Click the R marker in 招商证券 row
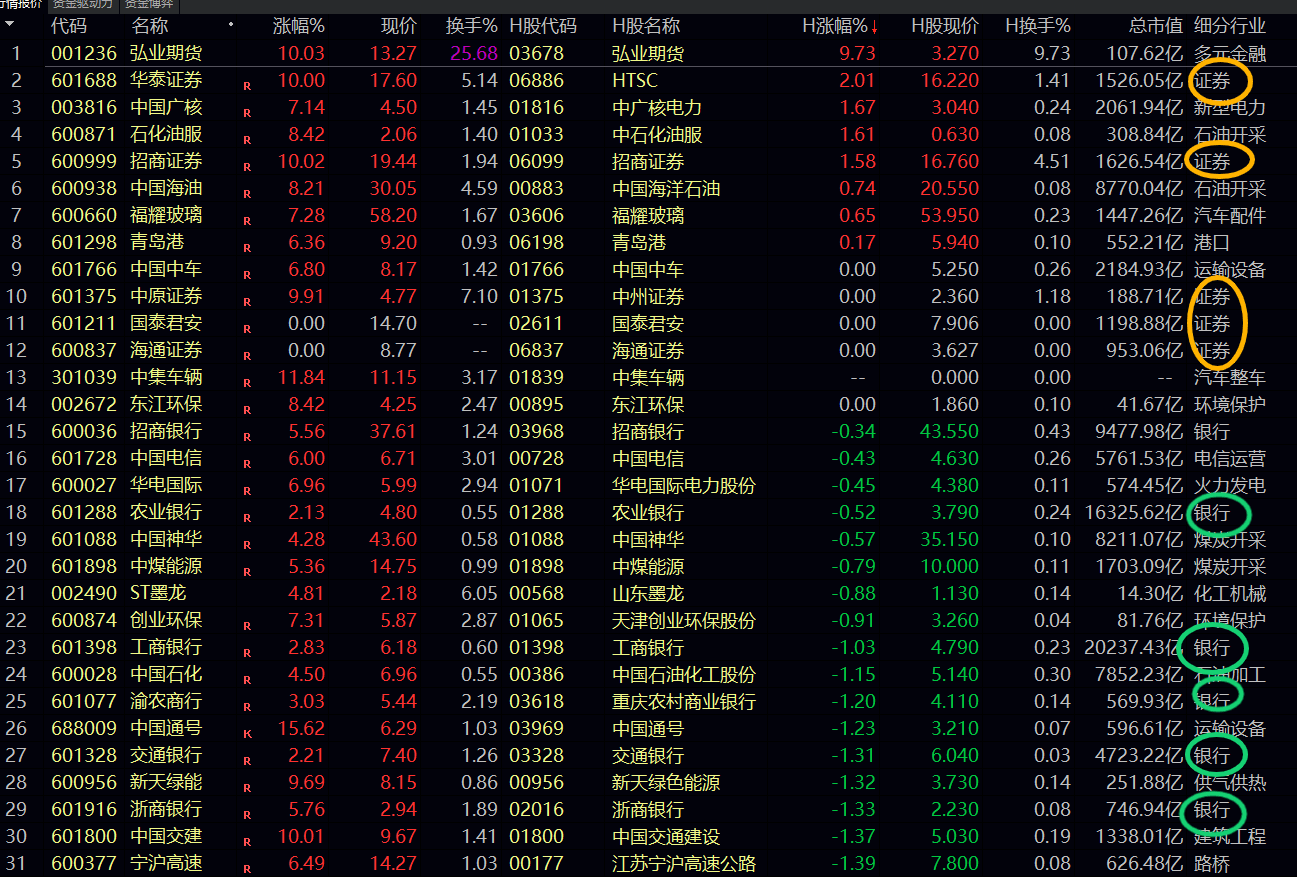 (x=246, y=168)
